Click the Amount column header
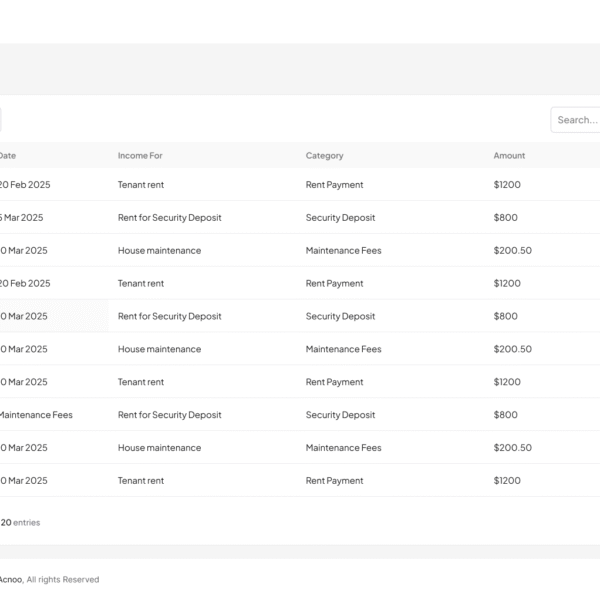The width and height of the screenshot is (600, 600). (x=509, y=156)
